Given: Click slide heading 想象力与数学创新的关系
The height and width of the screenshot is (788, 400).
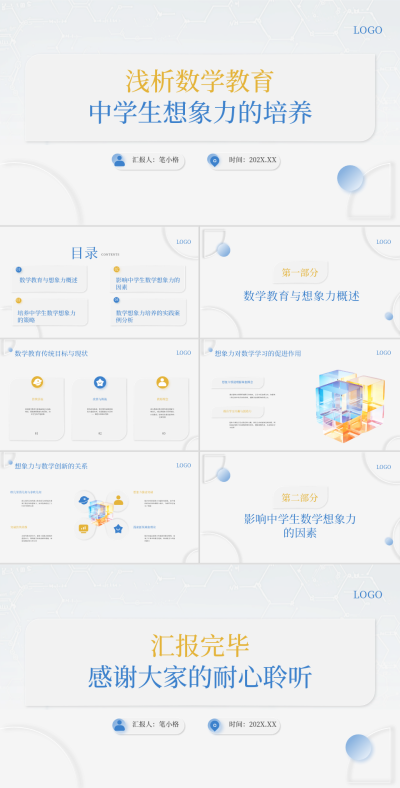Looking at the screenshot, I should coord(51,466).
